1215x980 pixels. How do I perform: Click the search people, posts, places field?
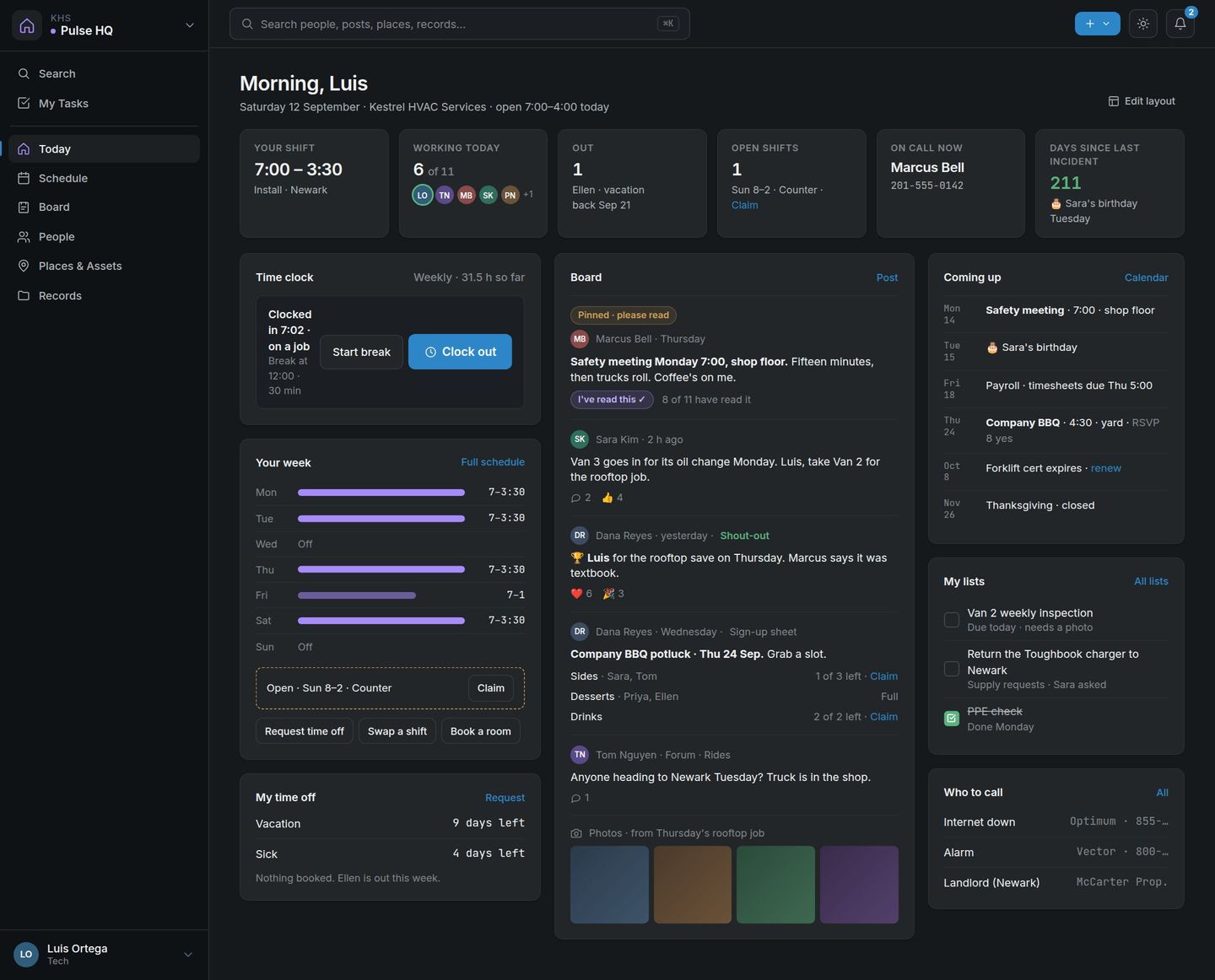point(460,24)
